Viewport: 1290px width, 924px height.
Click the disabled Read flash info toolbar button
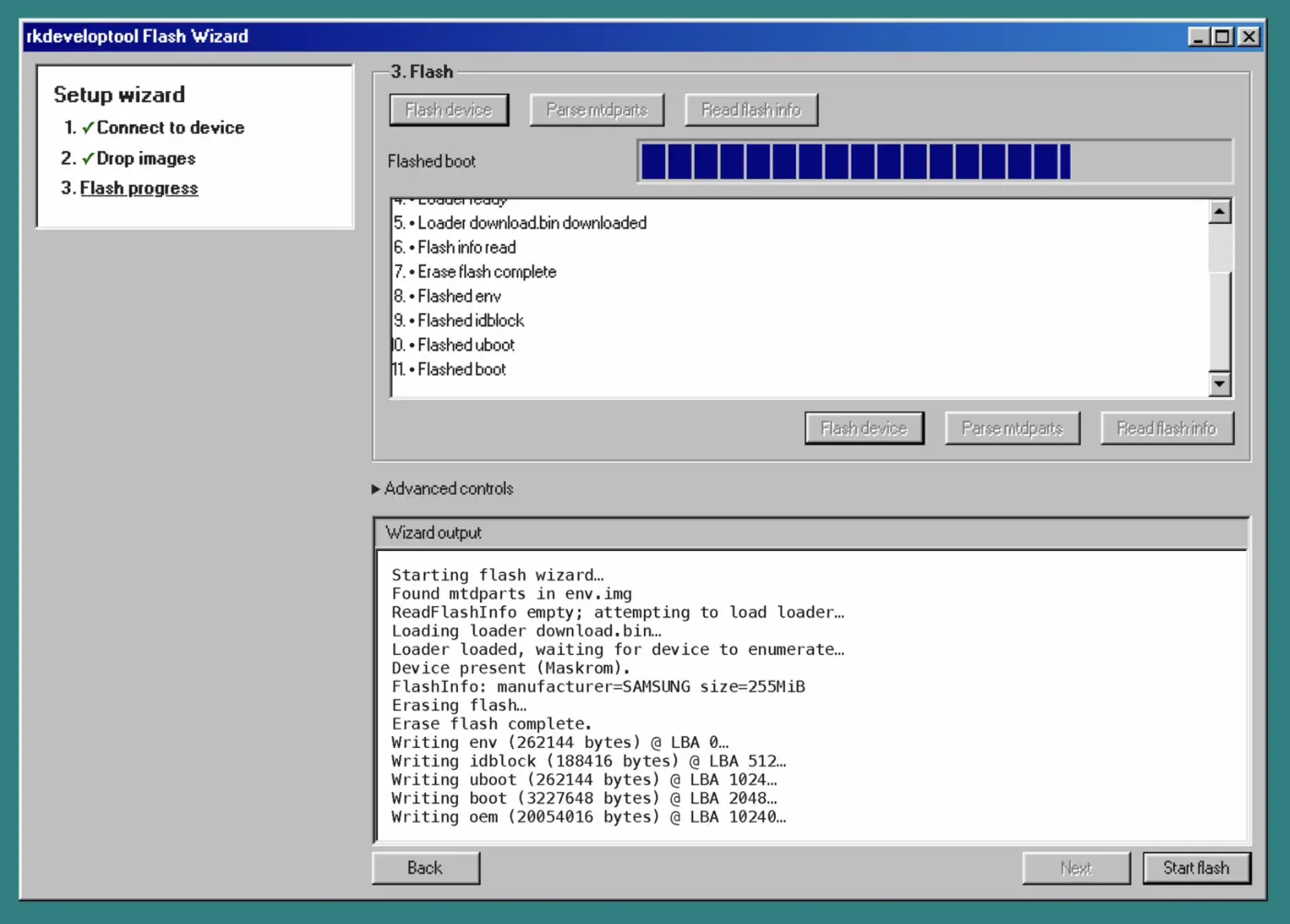coord(751,110)
